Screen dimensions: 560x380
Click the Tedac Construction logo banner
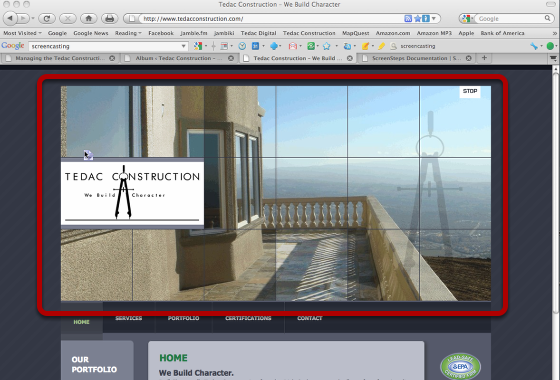132,193
